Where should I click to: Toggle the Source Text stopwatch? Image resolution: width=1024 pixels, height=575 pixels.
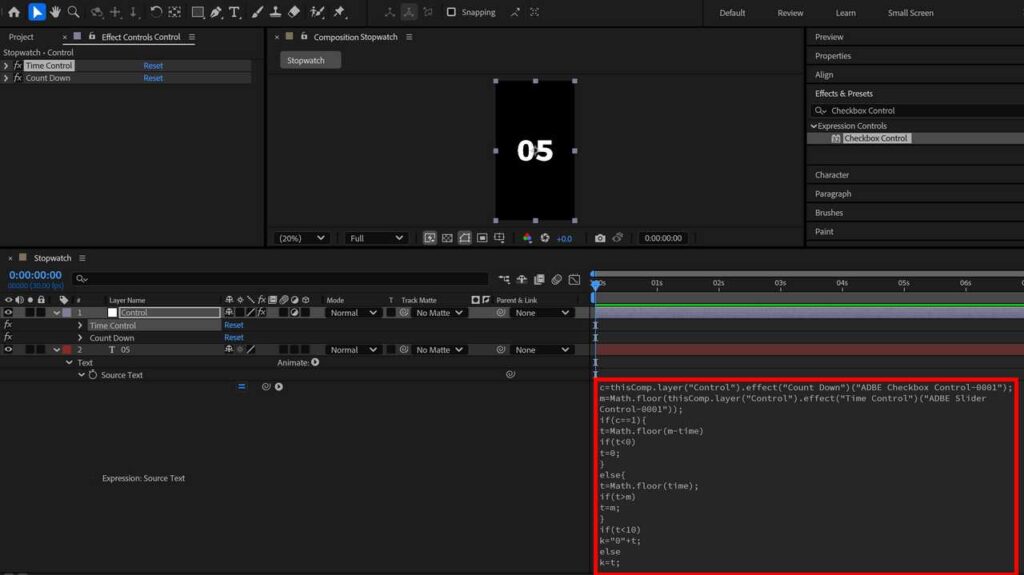93,375
